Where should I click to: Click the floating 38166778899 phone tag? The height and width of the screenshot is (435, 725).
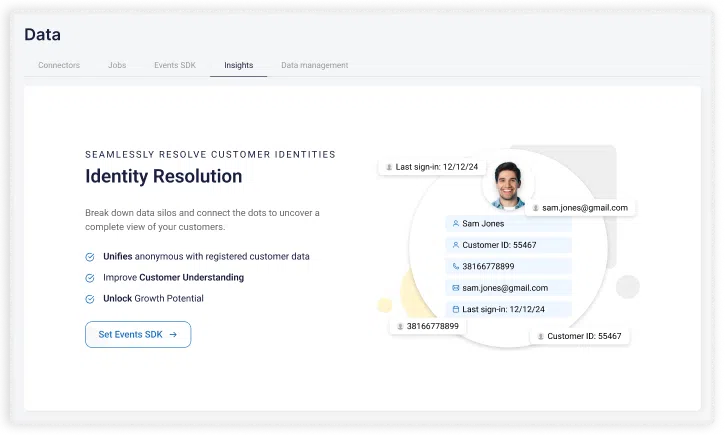click(x=428, y=326)
